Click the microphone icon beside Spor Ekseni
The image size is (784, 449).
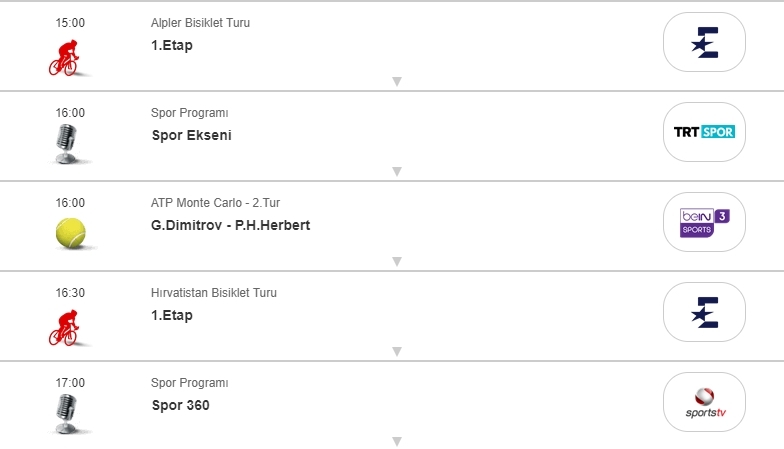pos(67,145)
